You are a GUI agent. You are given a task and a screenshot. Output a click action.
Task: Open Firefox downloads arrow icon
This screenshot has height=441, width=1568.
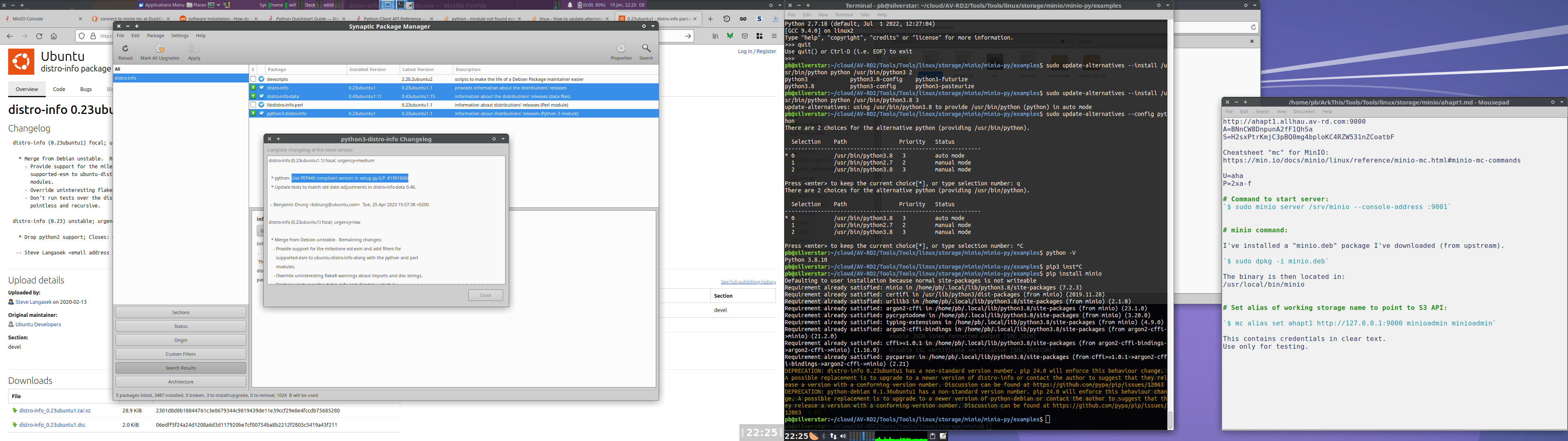tap(775, 19)
